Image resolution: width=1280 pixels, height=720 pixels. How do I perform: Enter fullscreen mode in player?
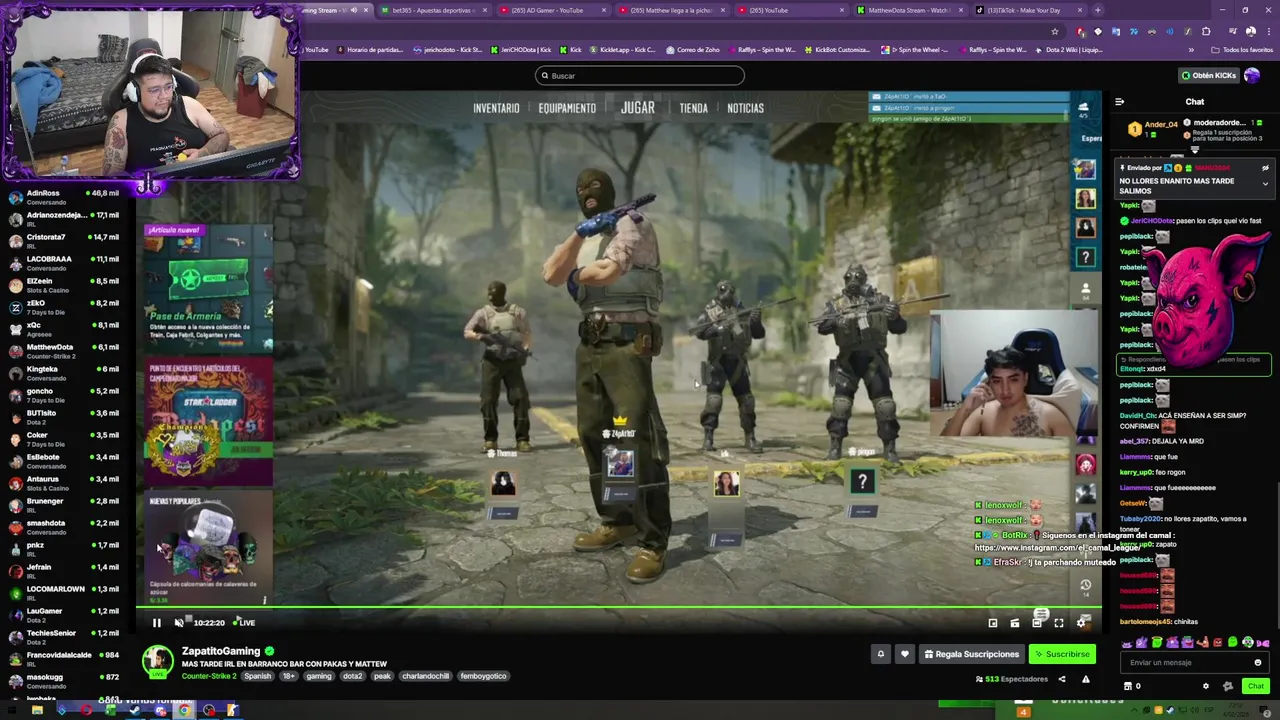pos(1059,623)
